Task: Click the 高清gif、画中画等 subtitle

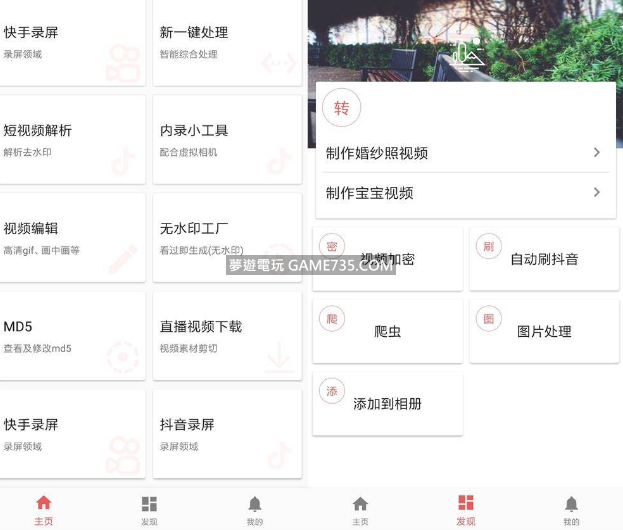Action: 41,250
